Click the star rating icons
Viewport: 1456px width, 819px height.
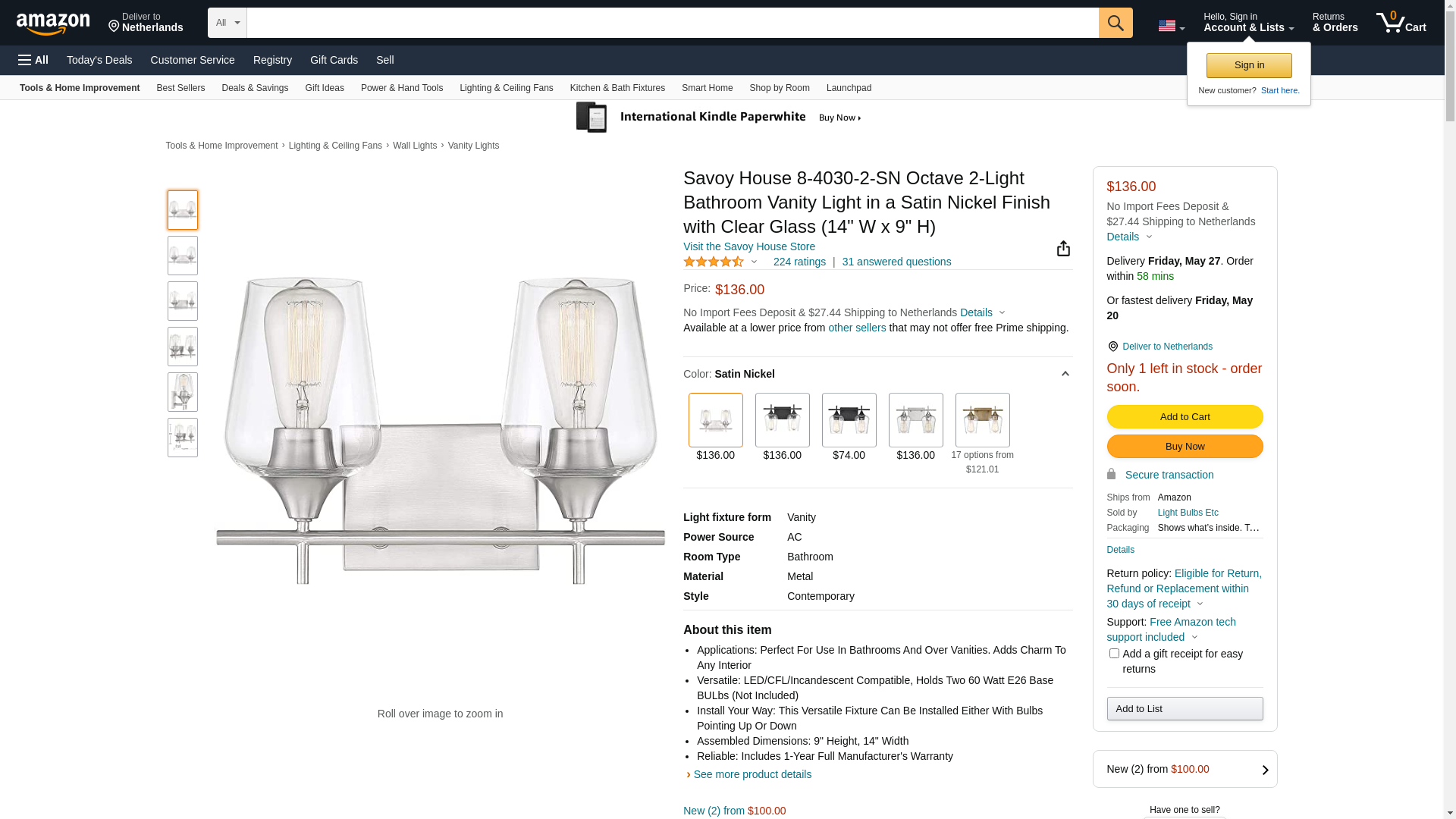[714, 262]
